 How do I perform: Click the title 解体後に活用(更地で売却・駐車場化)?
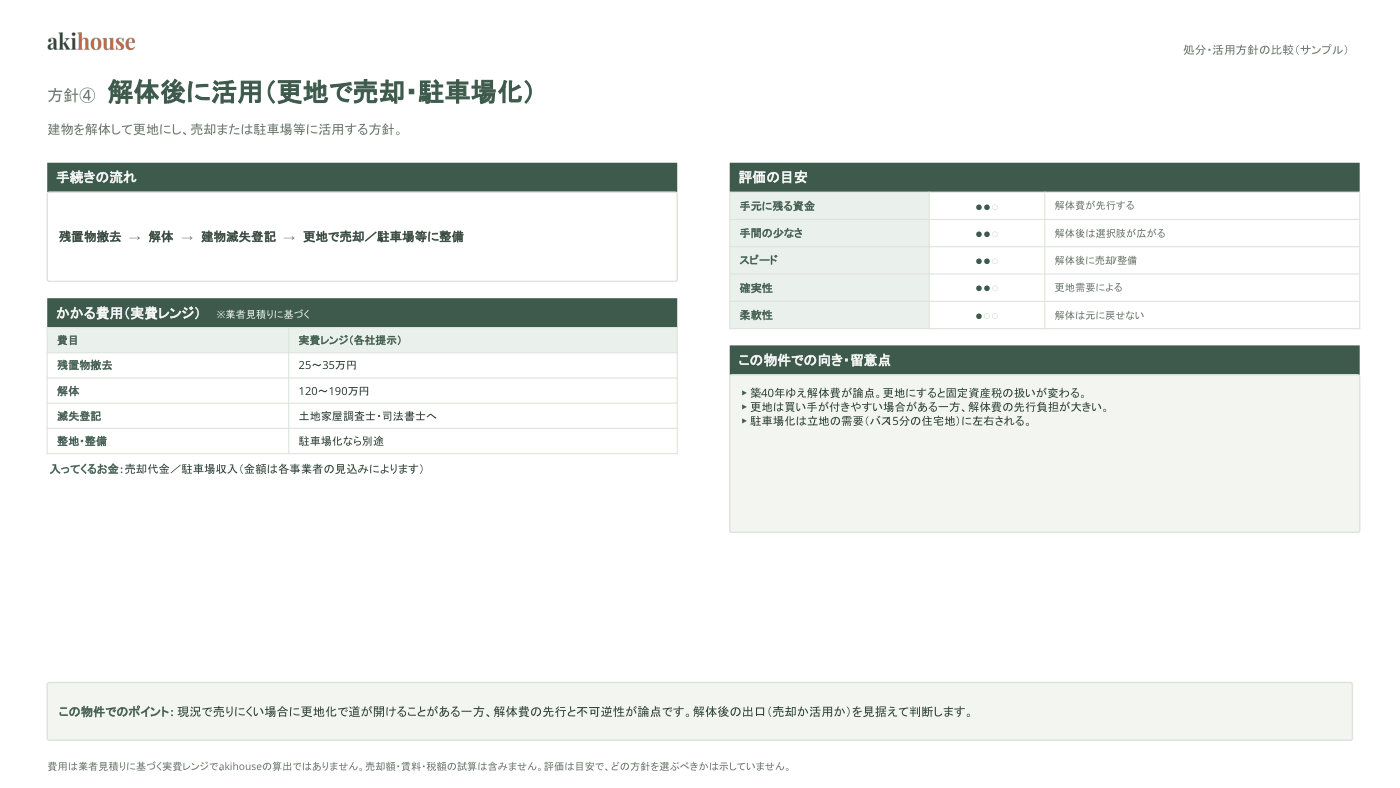point(320,93)
